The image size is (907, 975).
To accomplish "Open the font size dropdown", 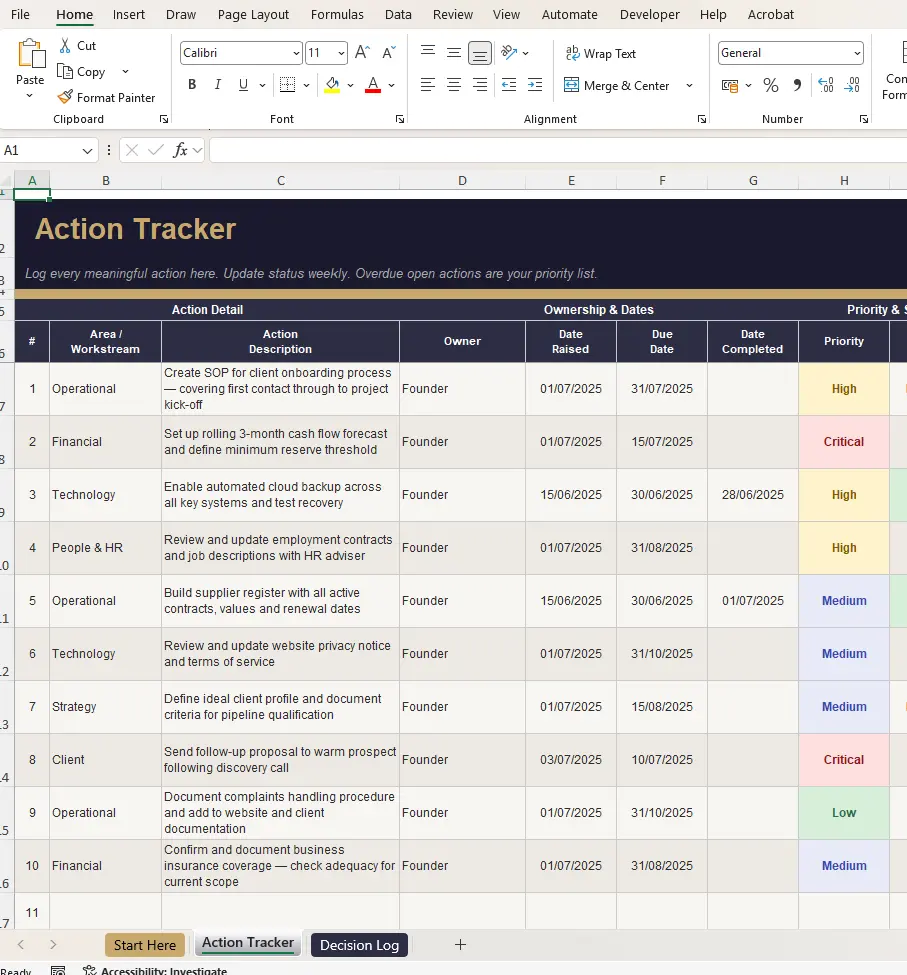I will pyautogui.click(x=341, y=53).
